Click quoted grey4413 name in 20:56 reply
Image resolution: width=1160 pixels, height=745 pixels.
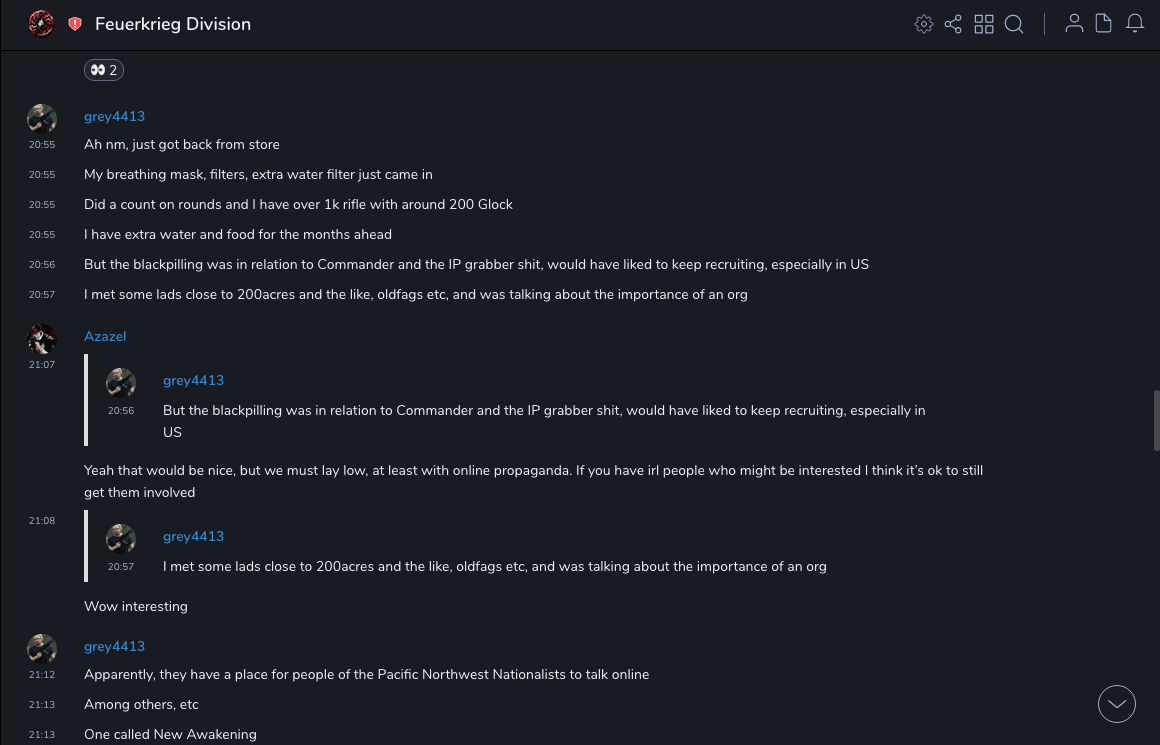point(193,380)
